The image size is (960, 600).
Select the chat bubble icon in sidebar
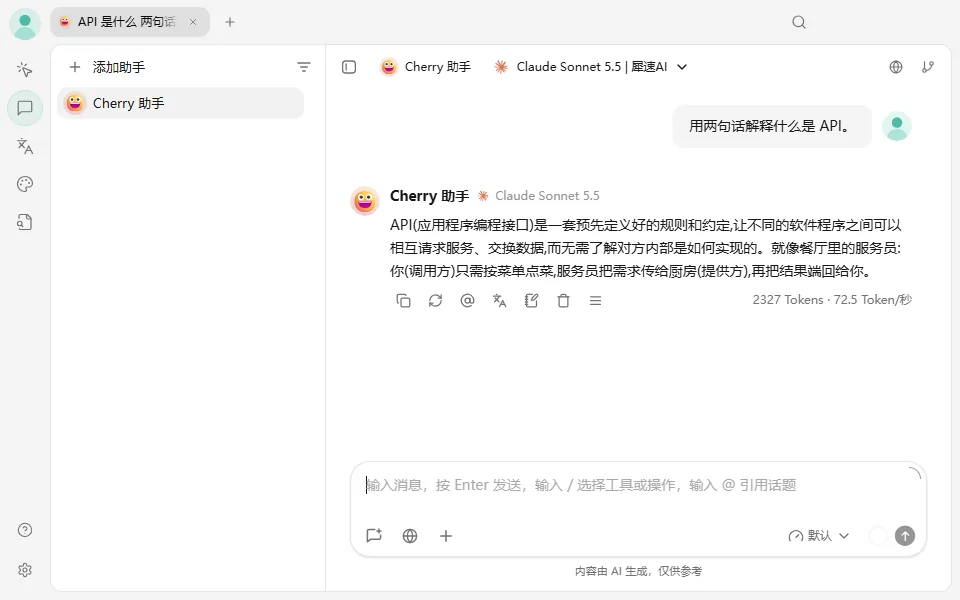pyautogui.click(x=25, y=108)
